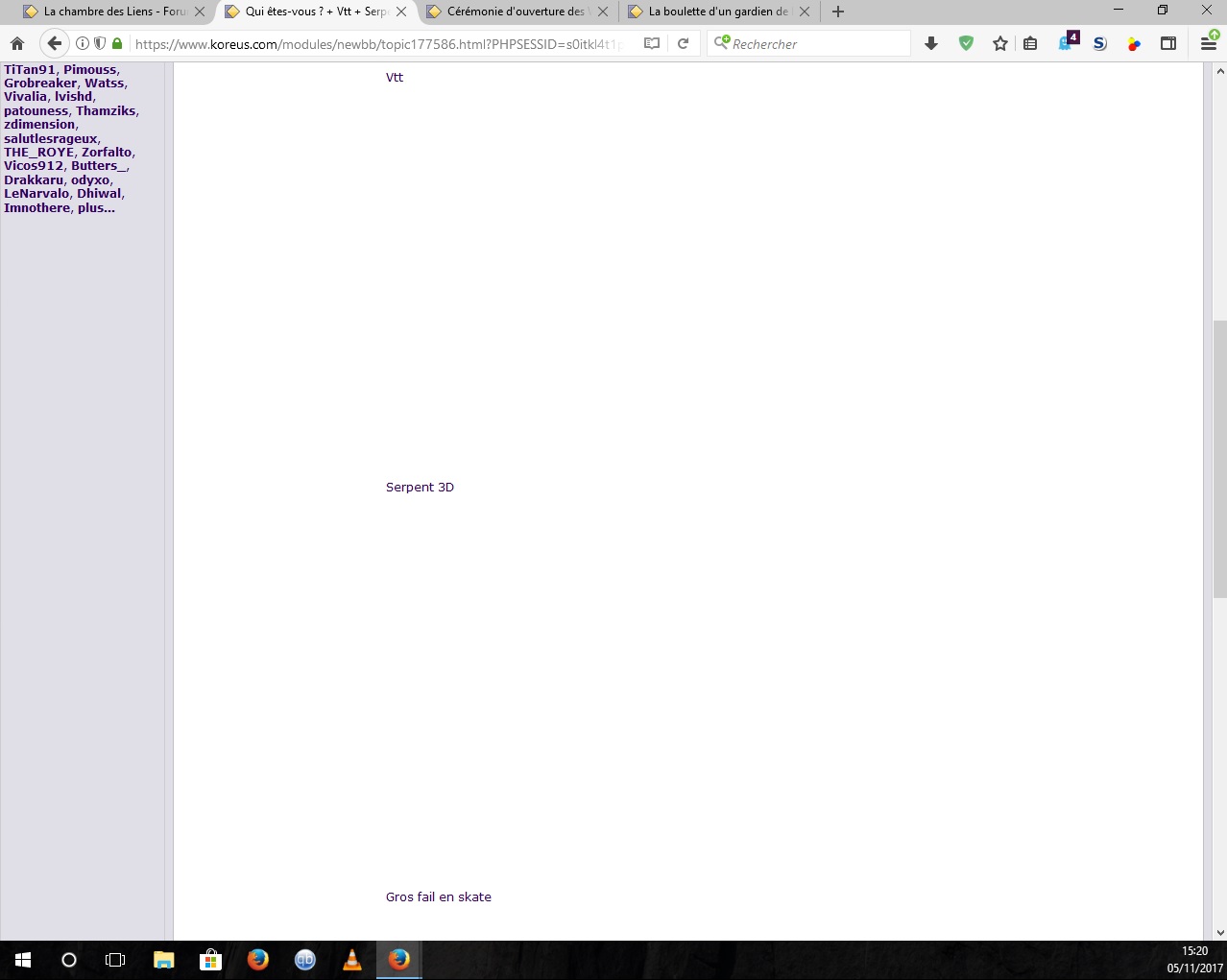Image resolution: width=1227 pixels, height=980 pixels.
Task: Click the green shield extension icon
Action: click(966, 43)
